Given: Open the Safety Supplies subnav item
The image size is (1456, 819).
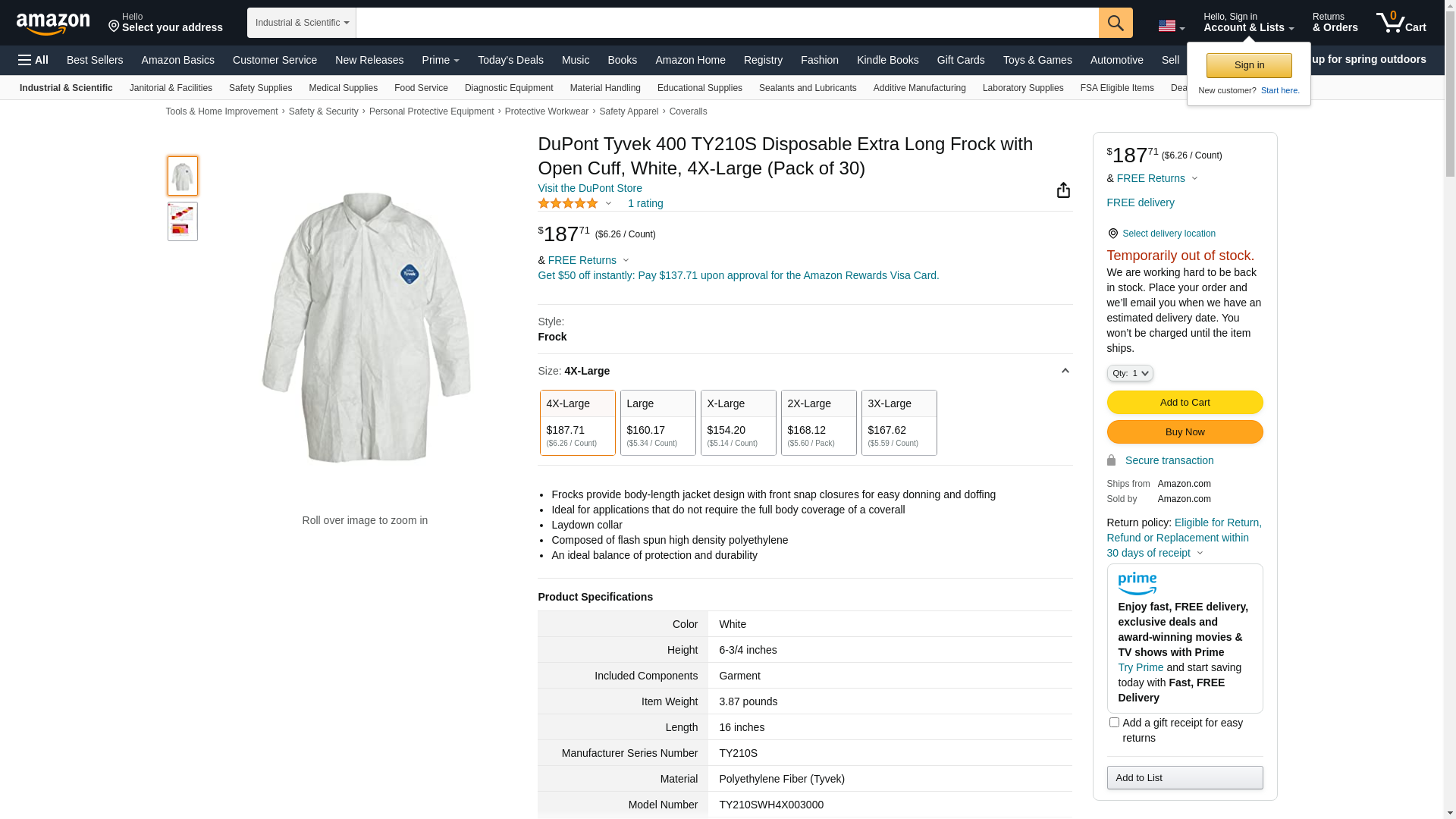Looking at the screenshot, I should coord(260,88).
